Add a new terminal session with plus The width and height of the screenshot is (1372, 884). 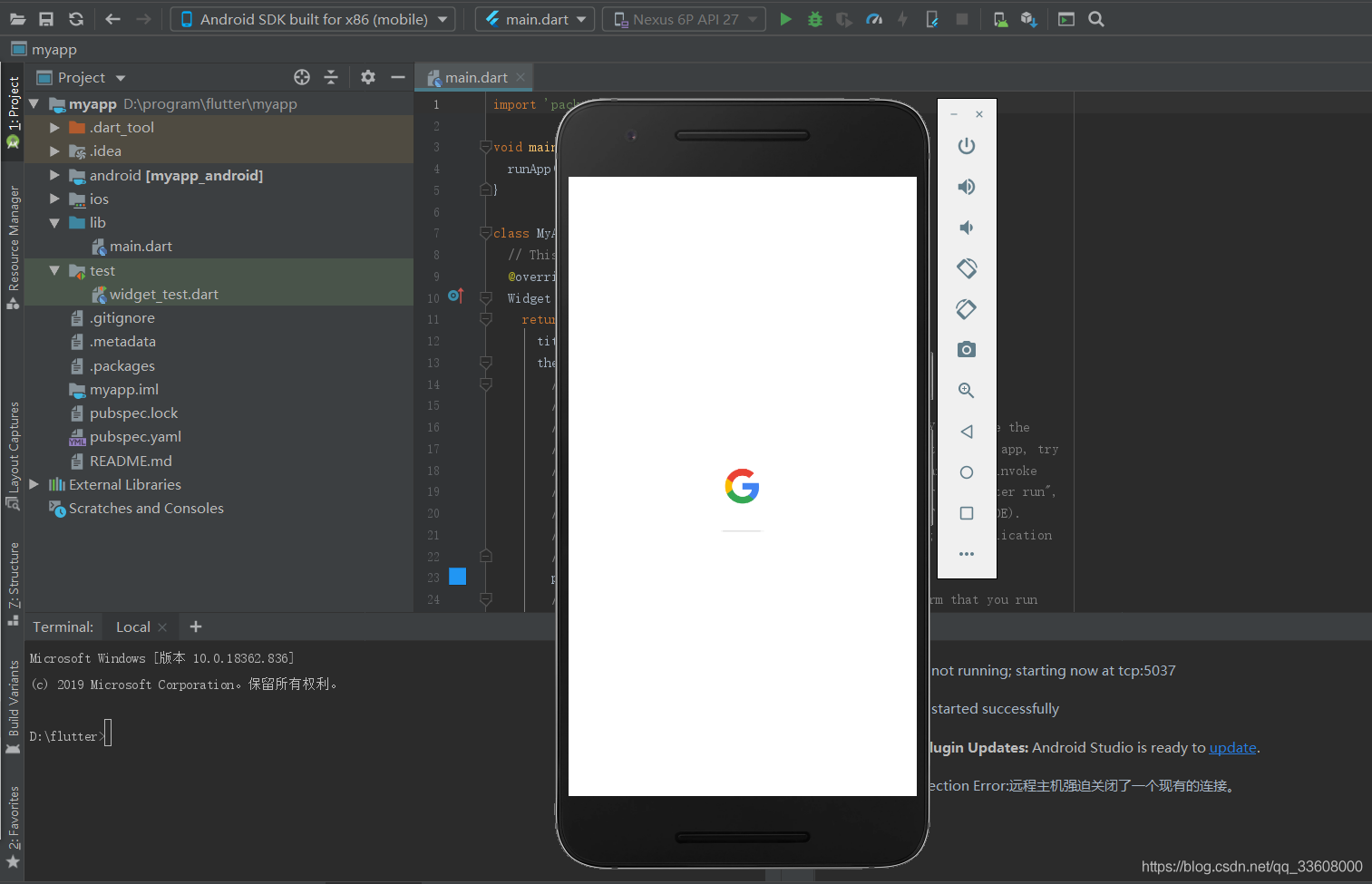[195, 627]
